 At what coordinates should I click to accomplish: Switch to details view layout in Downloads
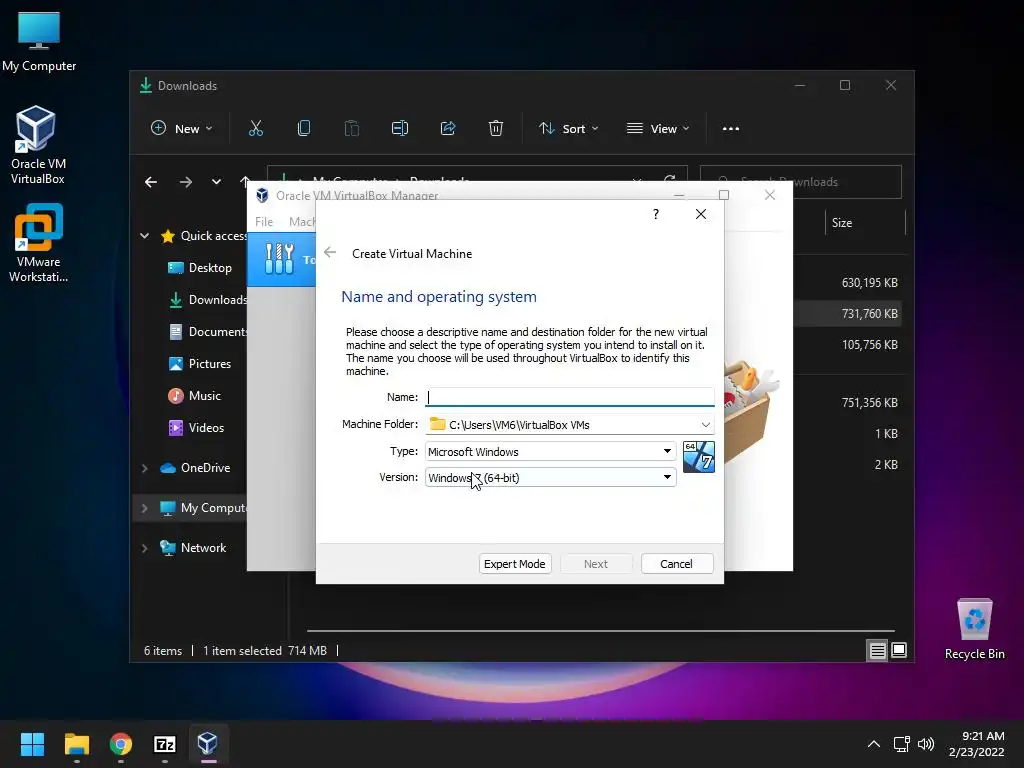(877, 650)
